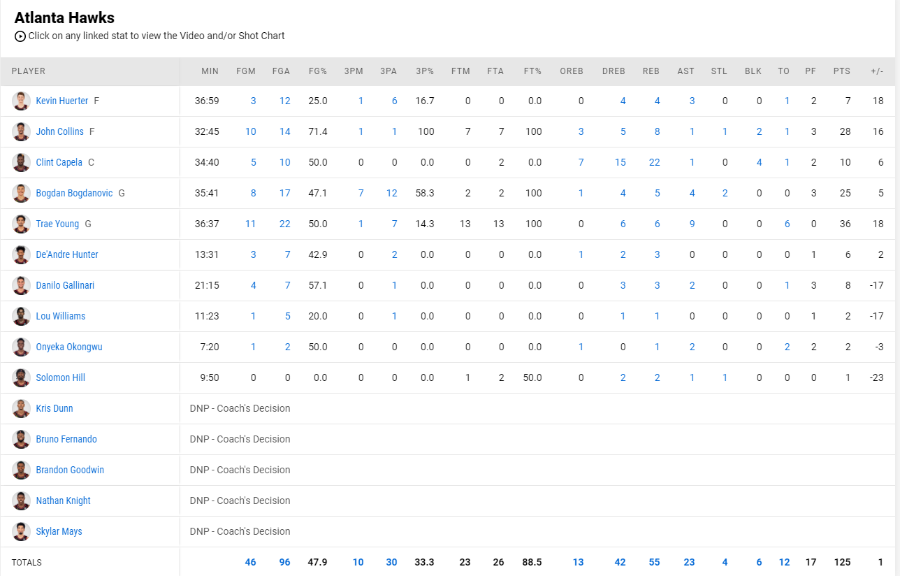900x576 pixels.
Task: Click the OREB column header
Action: [x=572, y=71]
